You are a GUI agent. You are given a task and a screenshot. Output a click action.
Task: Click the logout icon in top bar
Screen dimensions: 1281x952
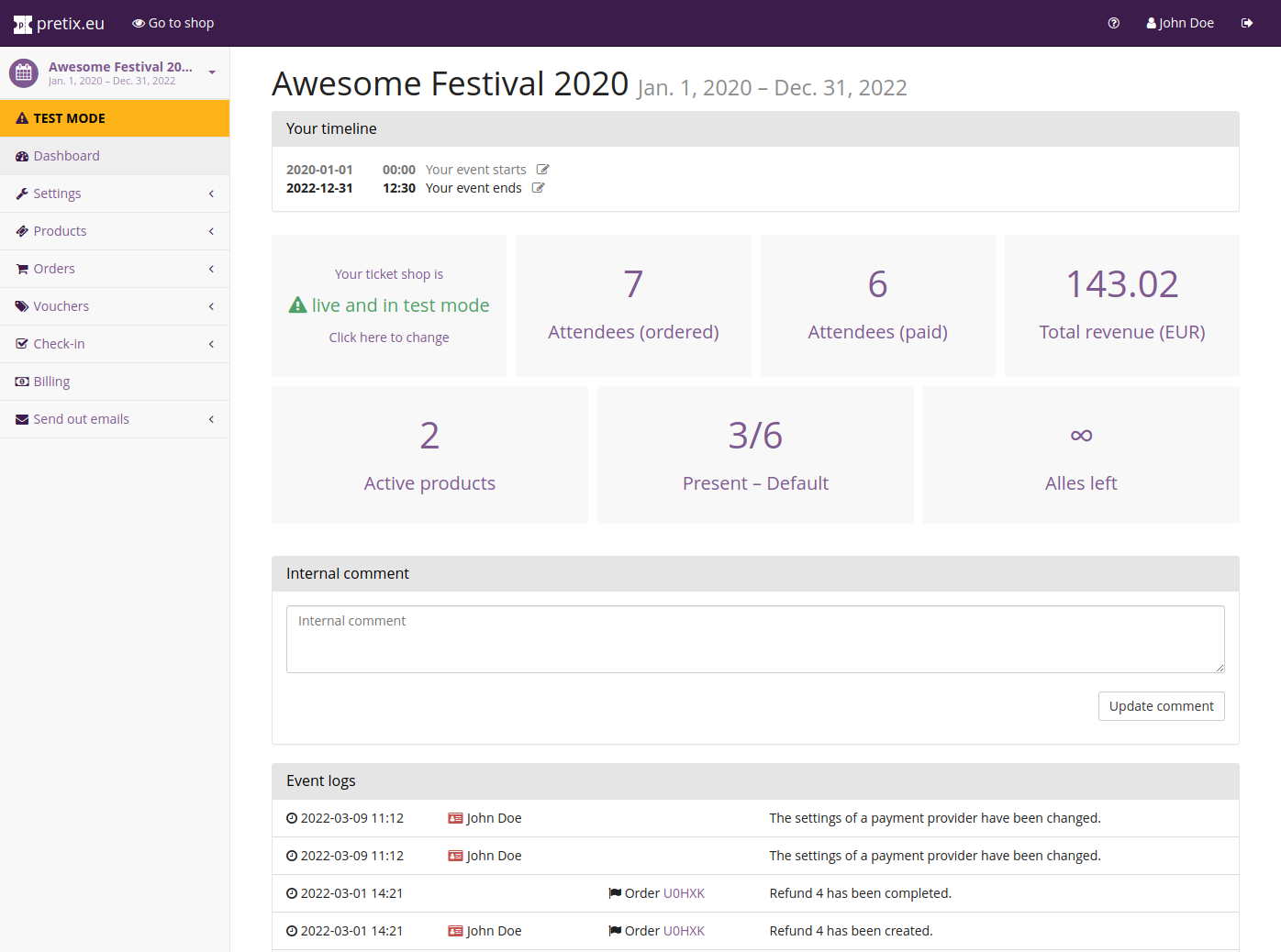1246,23
